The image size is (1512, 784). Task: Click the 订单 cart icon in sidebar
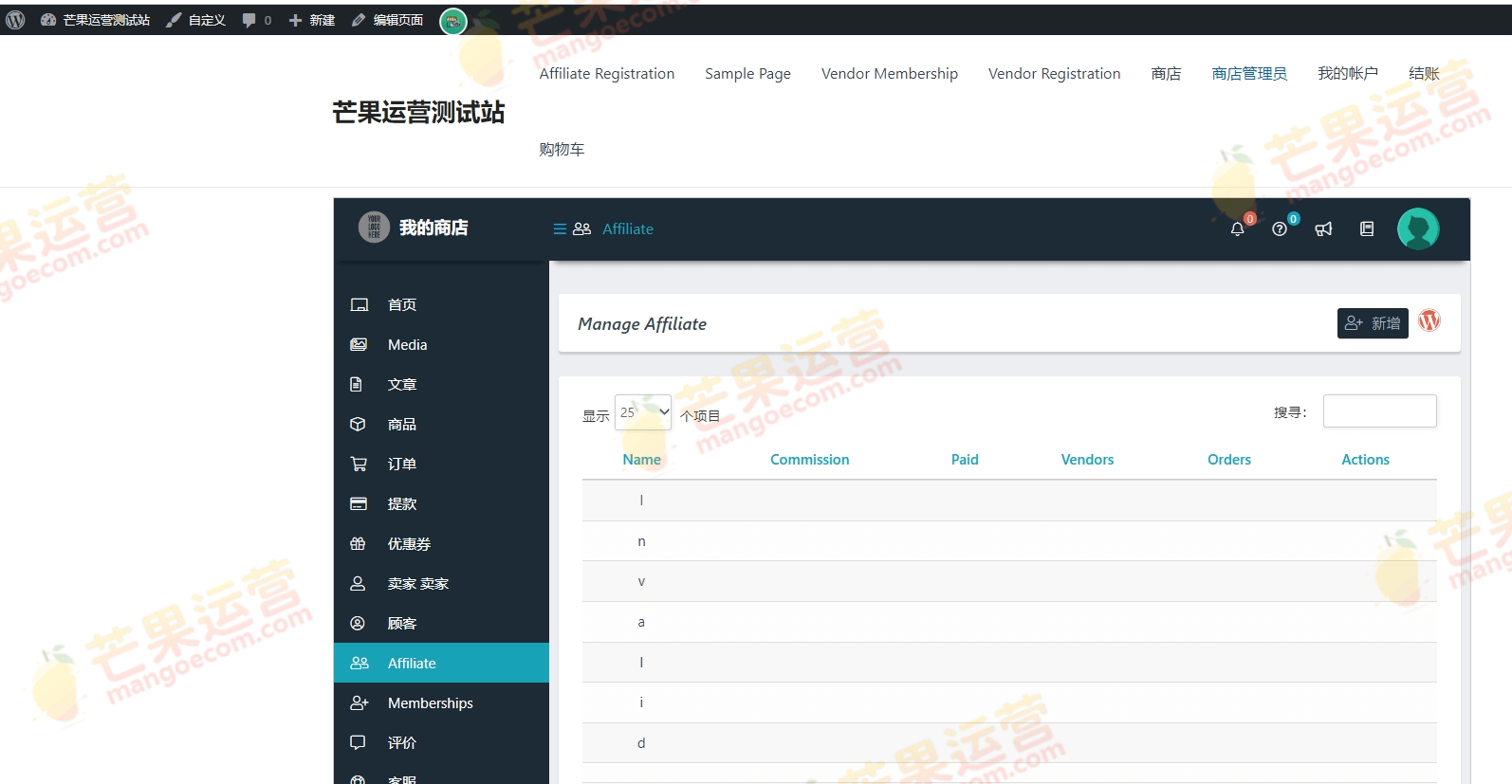click(x=359, y=464)
